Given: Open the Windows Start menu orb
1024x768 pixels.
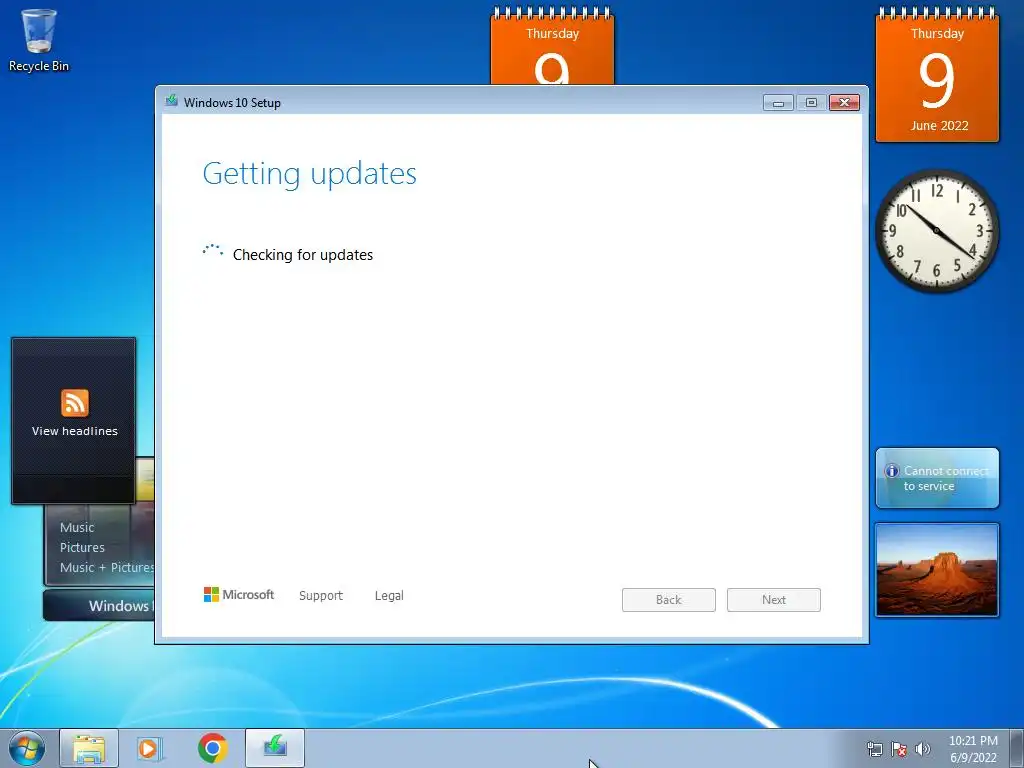Looking at the screenshot, I should (27, 748).
